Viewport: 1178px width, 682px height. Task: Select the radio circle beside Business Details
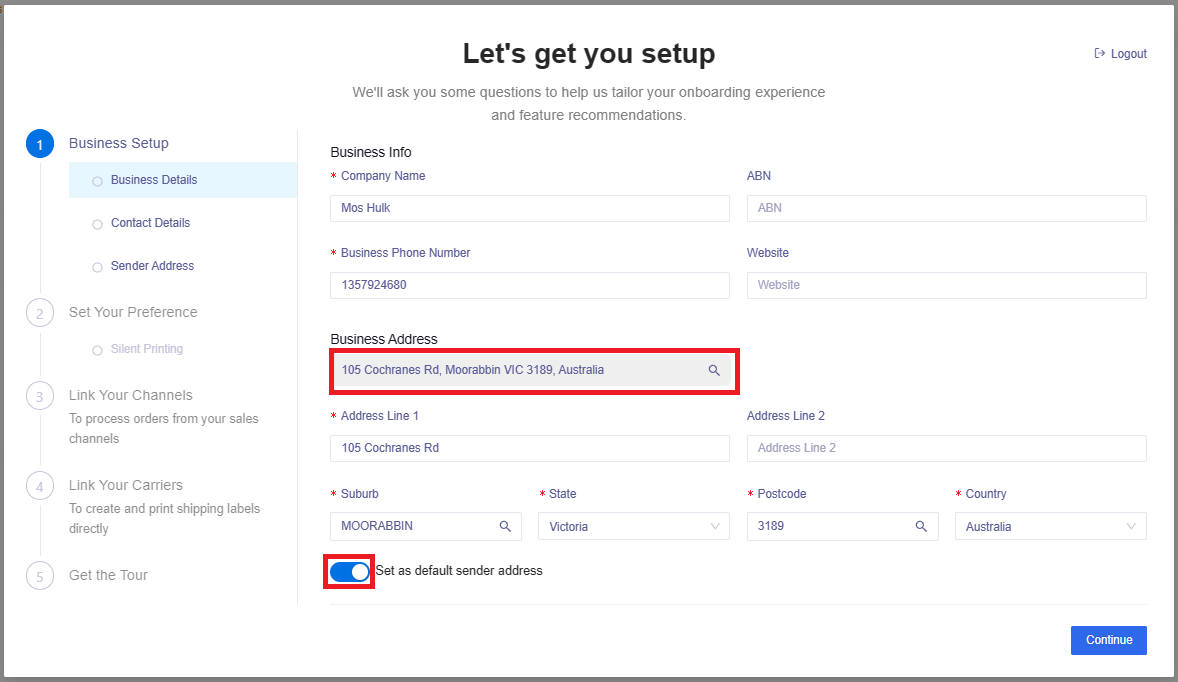96,180
